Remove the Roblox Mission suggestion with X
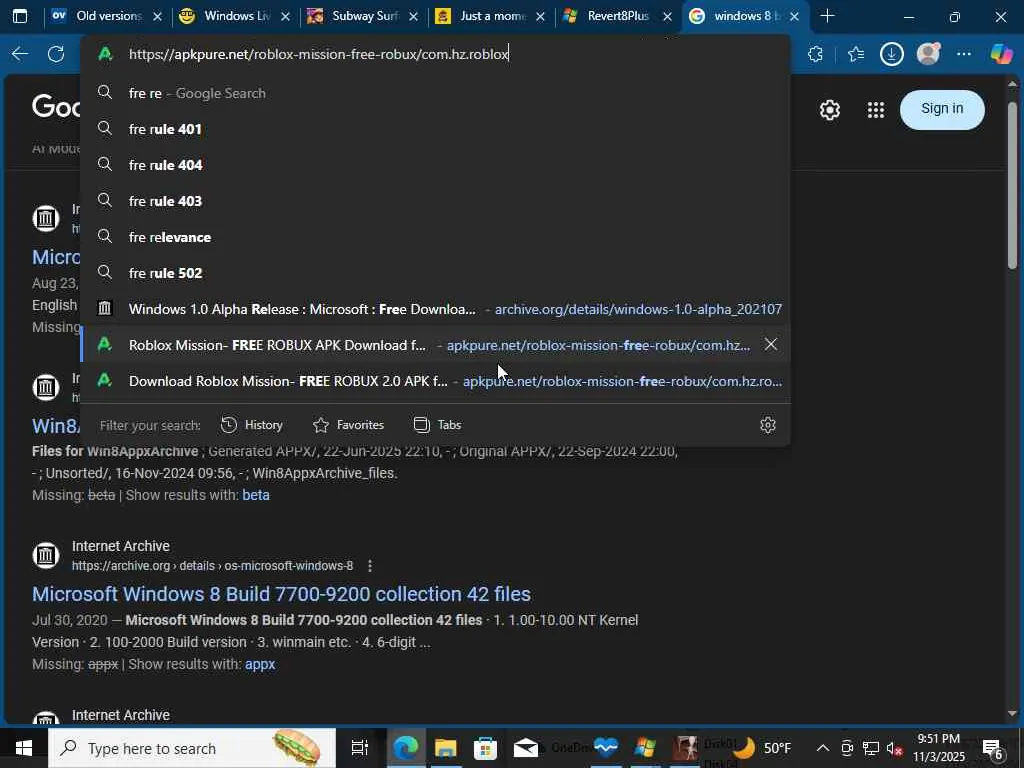This screenshot has width=1024, height=768. coord(771,344)
